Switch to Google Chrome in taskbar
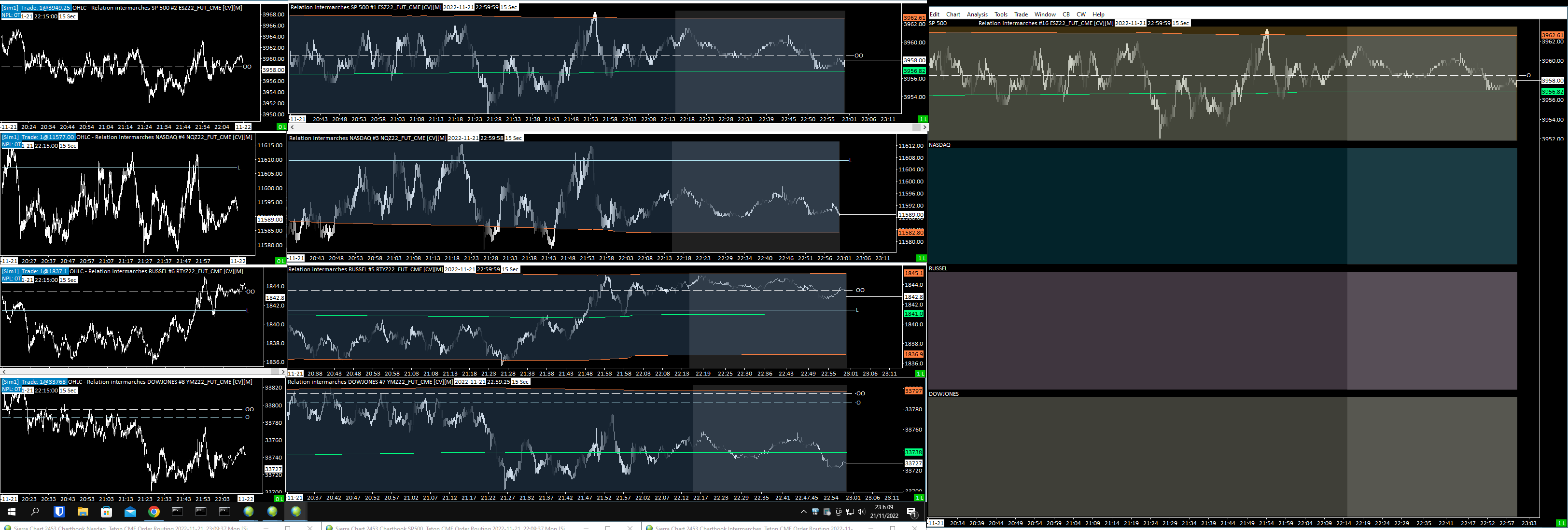 click(x=154, y=512)
